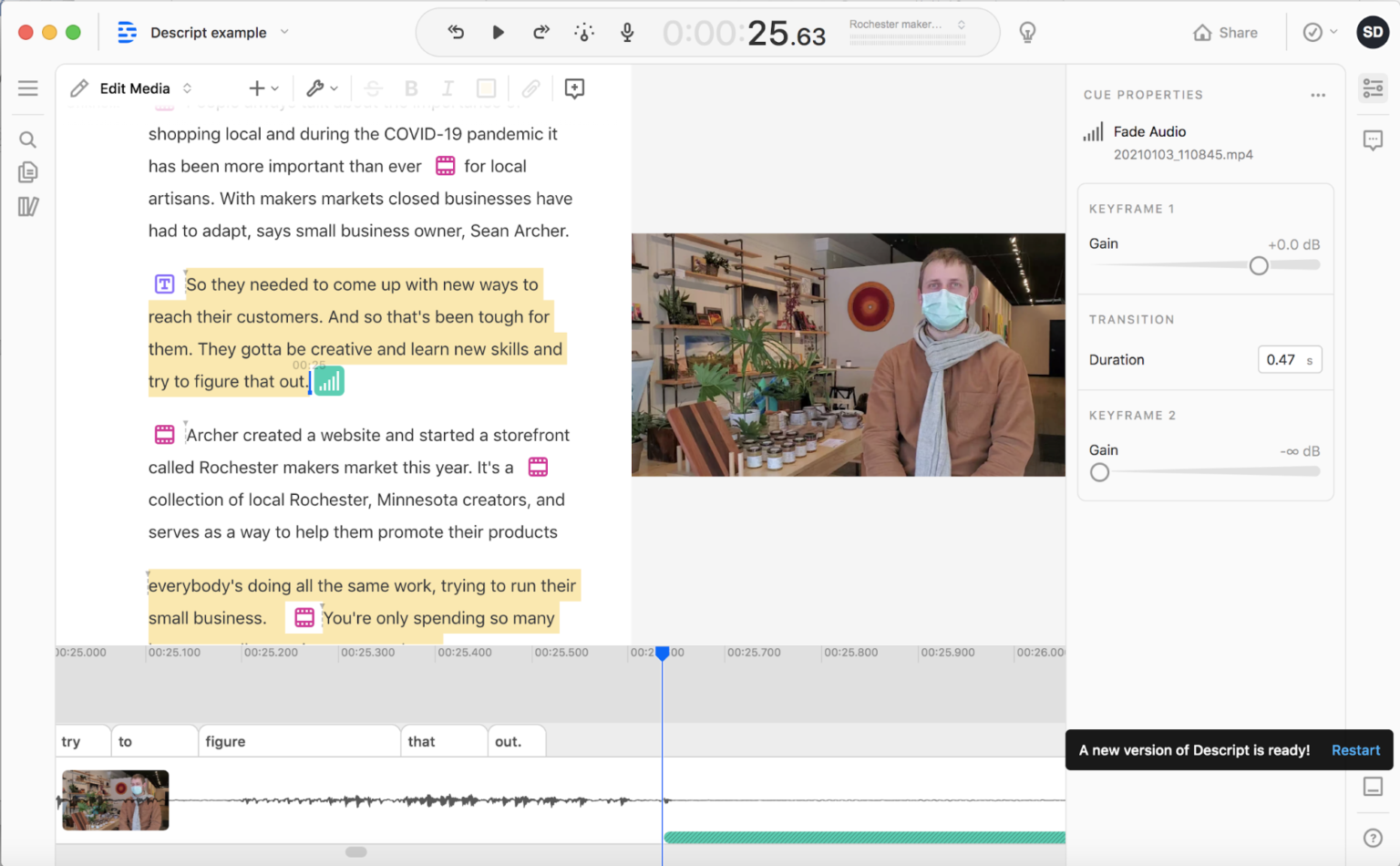Open the SD user avatar
This screenshot has width=1400, height=866.
1373,32
